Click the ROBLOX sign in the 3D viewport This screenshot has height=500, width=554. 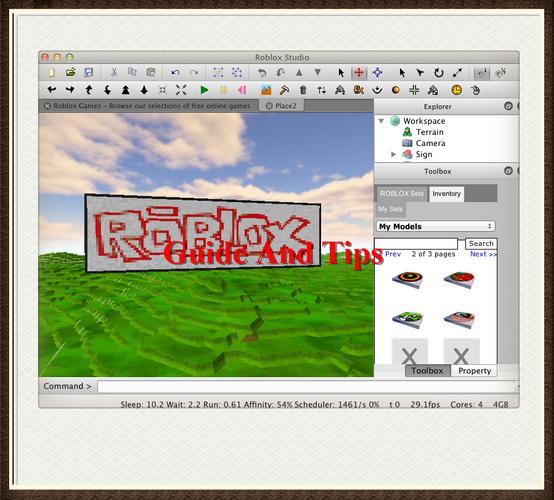click(203, 233)
